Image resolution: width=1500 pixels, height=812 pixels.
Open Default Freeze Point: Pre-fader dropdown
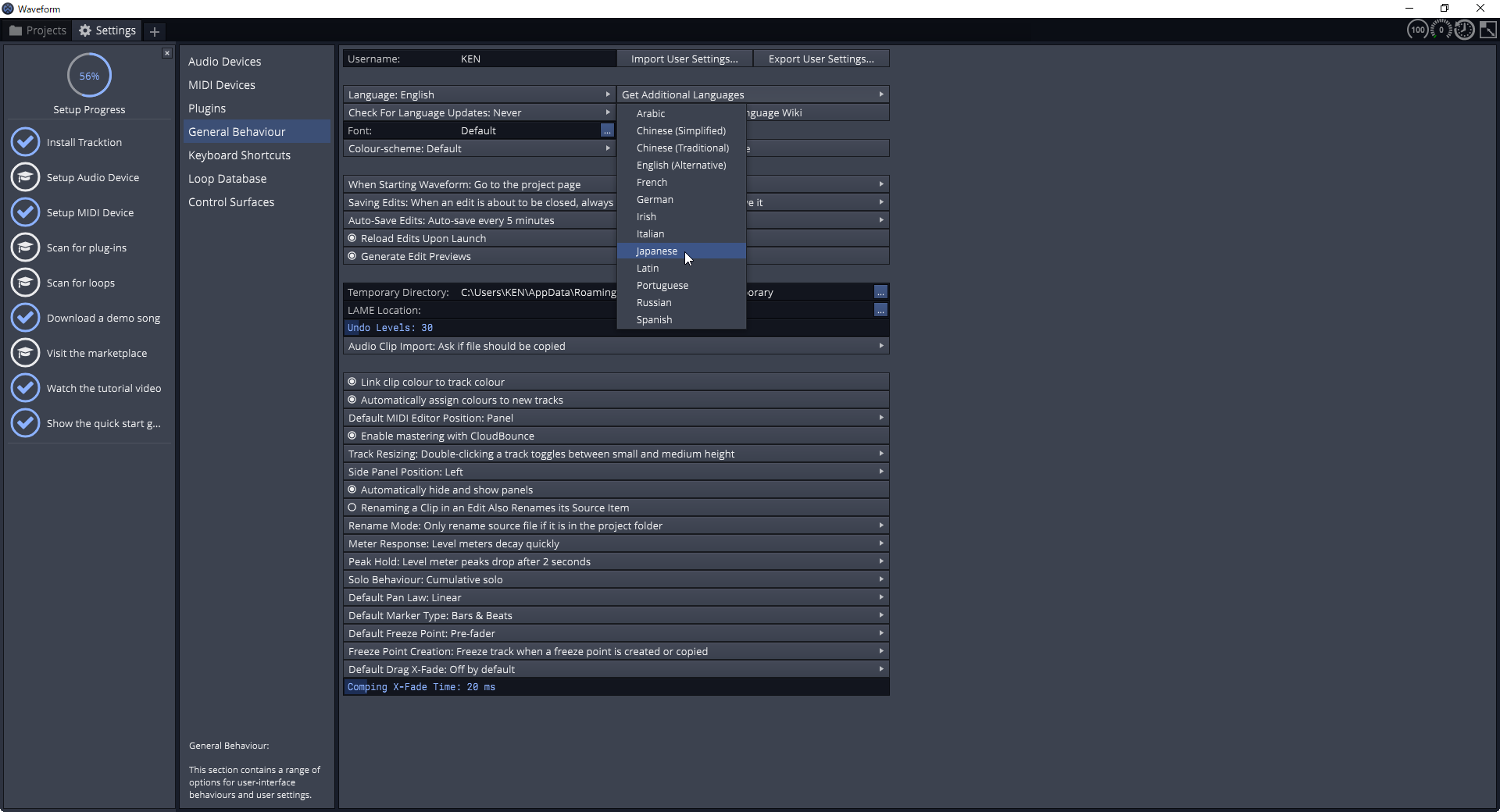616,633
